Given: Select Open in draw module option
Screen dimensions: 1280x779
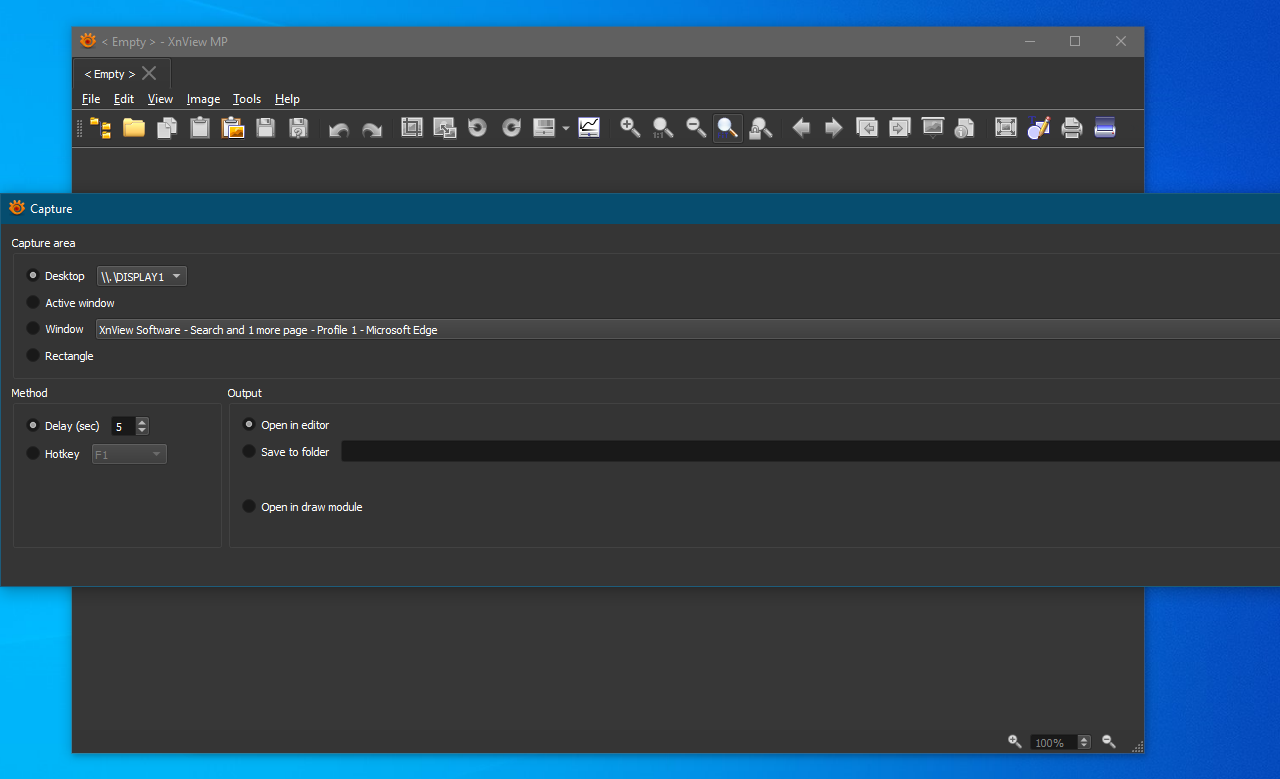Looking at the screenshot, I should (249, 507).
